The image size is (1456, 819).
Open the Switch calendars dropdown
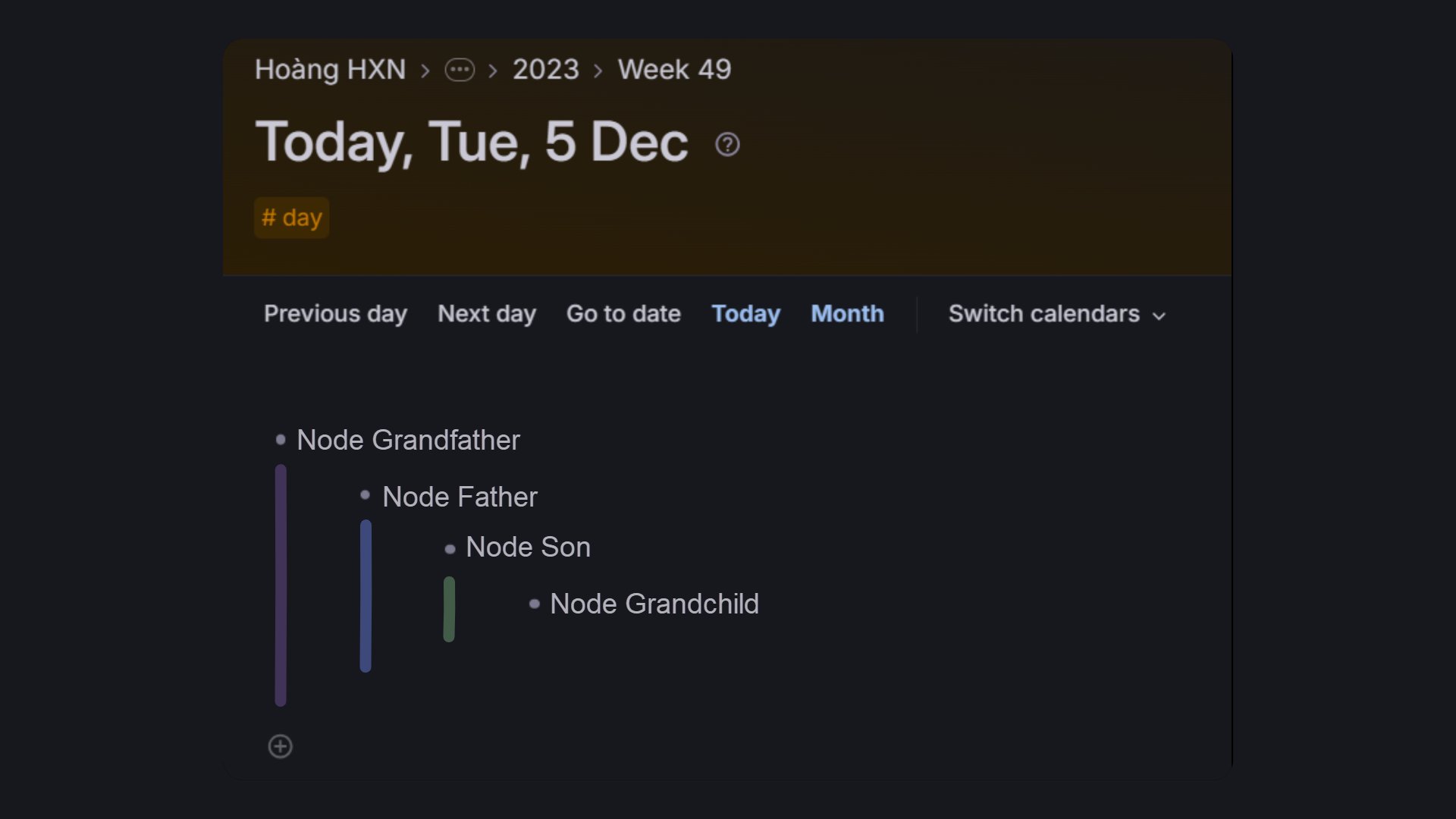[x=1056, y=314]
